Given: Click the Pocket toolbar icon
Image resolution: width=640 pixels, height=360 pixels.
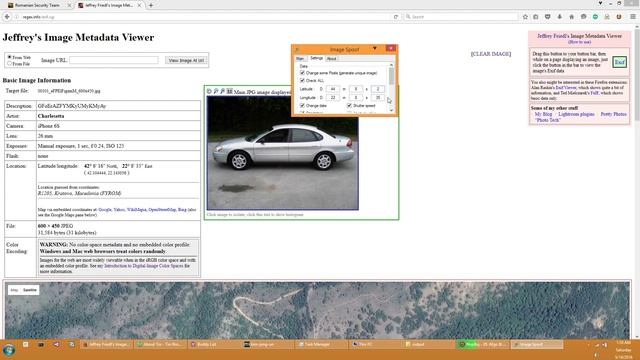Looking at the screenshot, I should [x=547, y=17].
